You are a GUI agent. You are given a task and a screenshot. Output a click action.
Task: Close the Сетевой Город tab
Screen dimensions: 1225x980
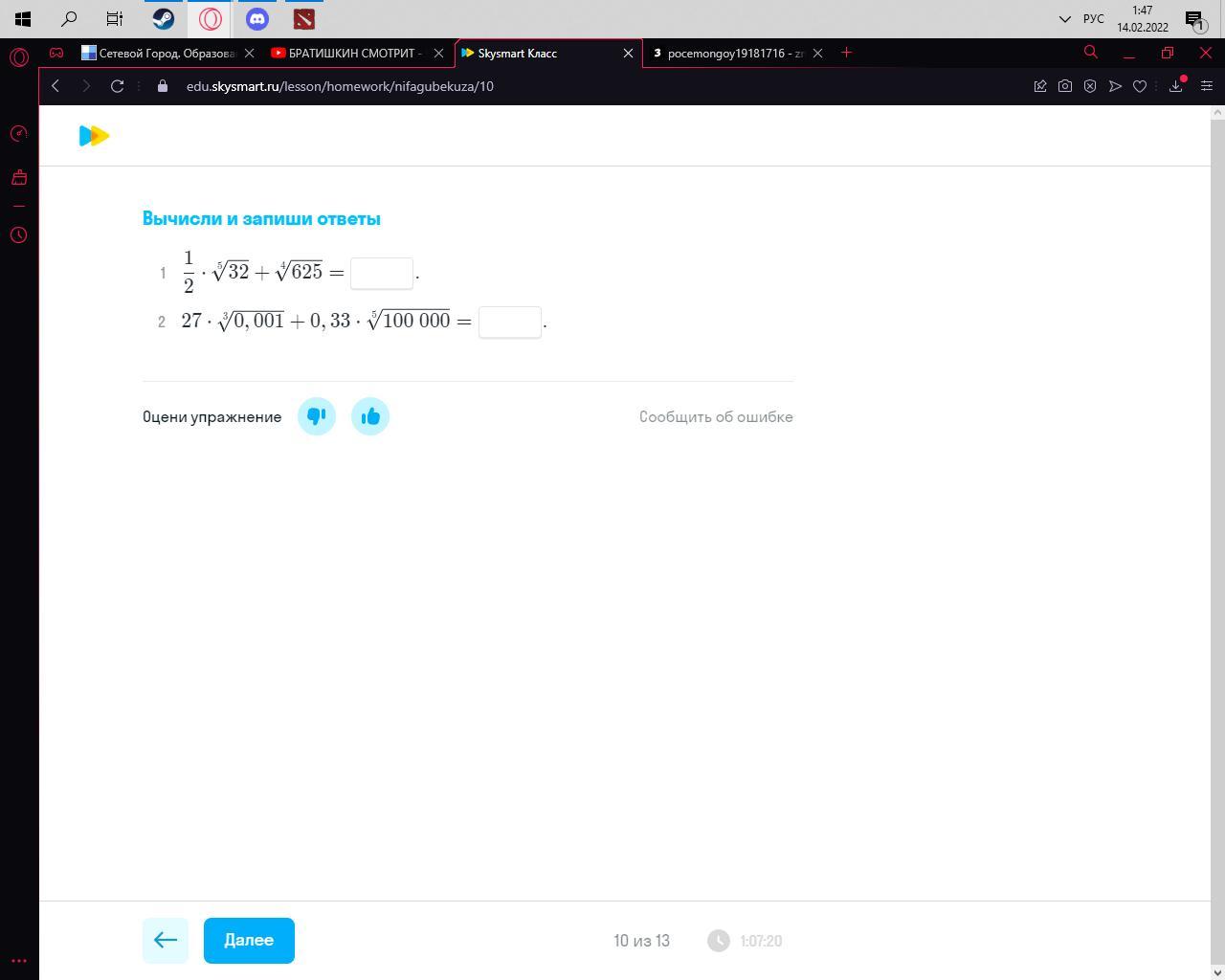click(249, 53)
